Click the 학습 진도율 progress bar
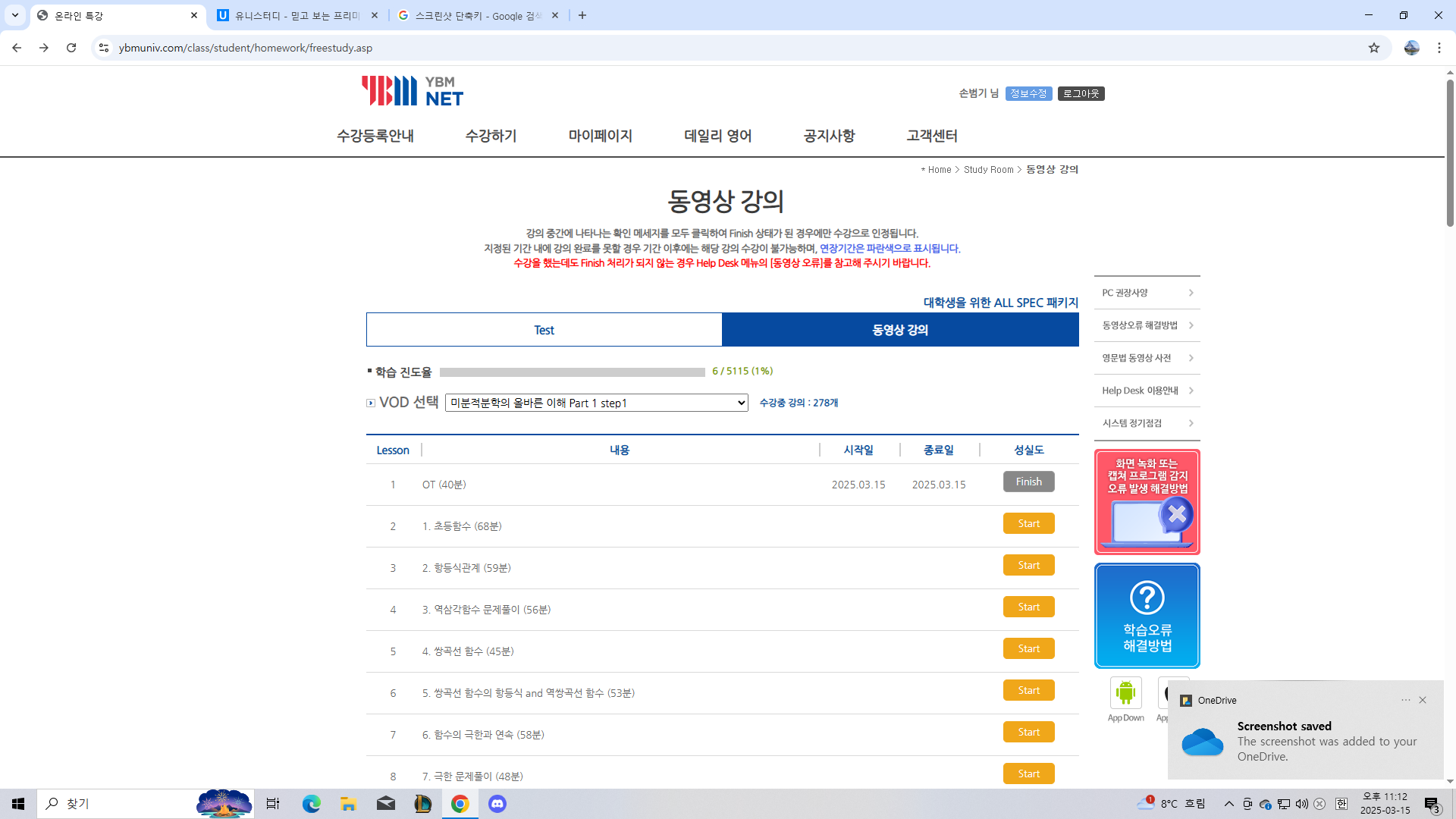 [x=572, y=372]
